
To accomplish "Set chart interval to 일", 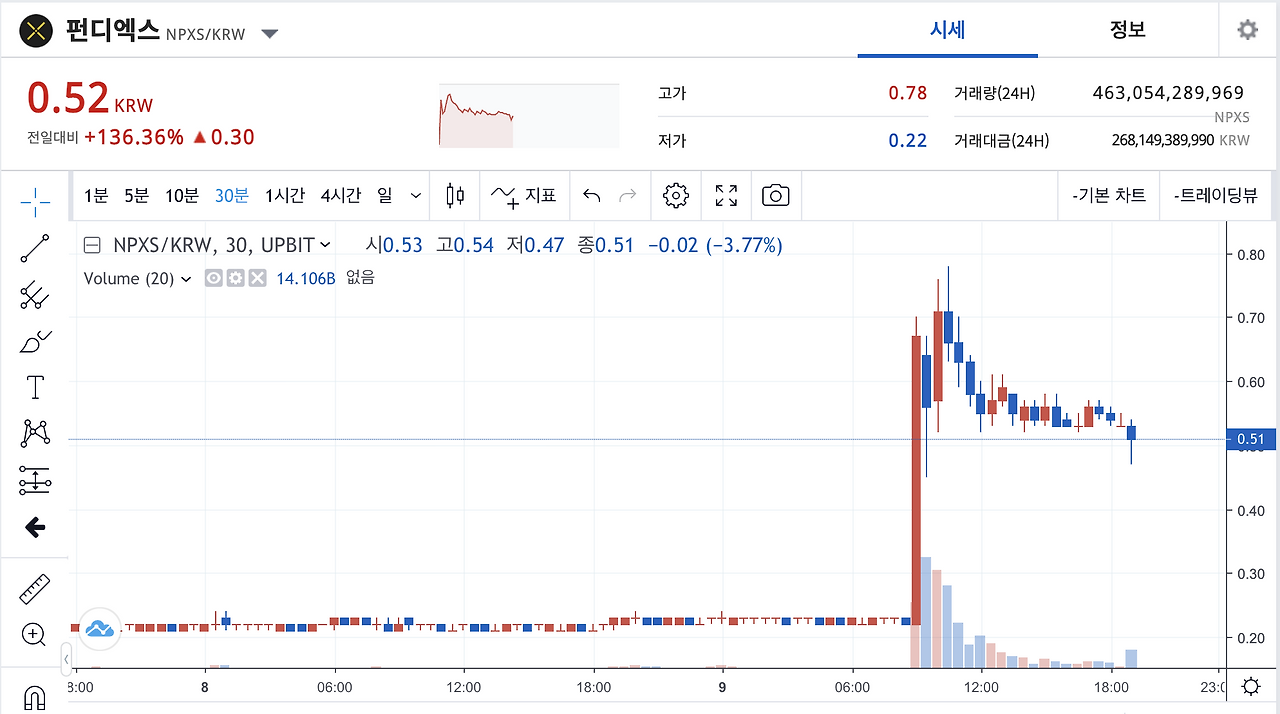I will (x=385, y=196).
